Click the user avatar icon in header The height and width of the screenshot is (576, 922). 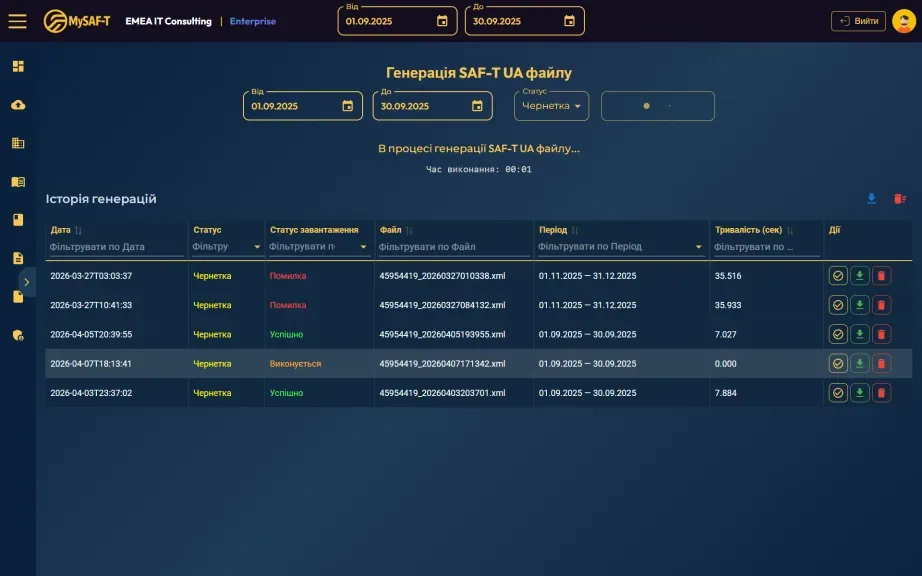click(x=902, y=21)
